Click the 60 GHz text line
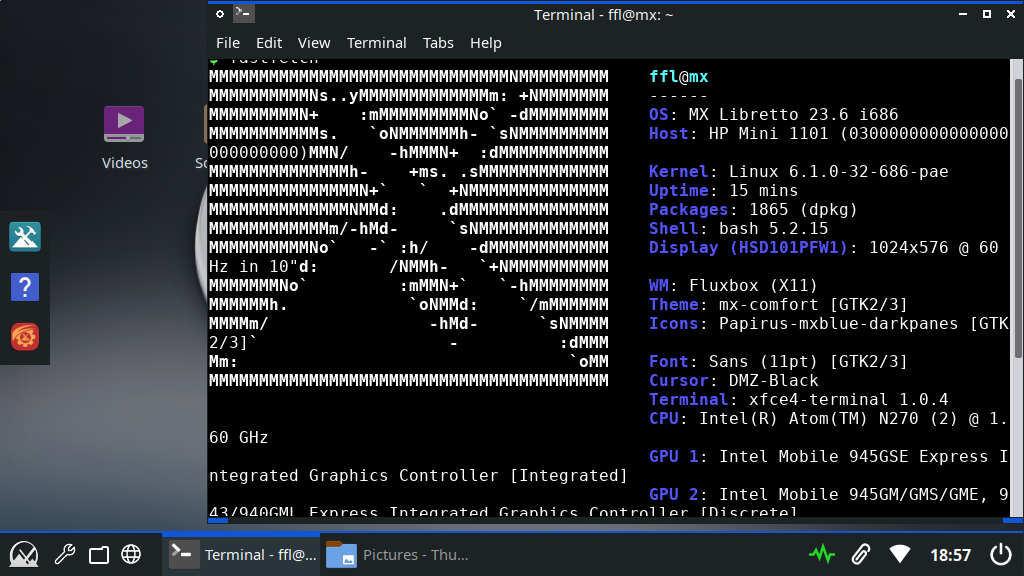This screenshot has width=1024, height=576. click(x=238, y=437)
